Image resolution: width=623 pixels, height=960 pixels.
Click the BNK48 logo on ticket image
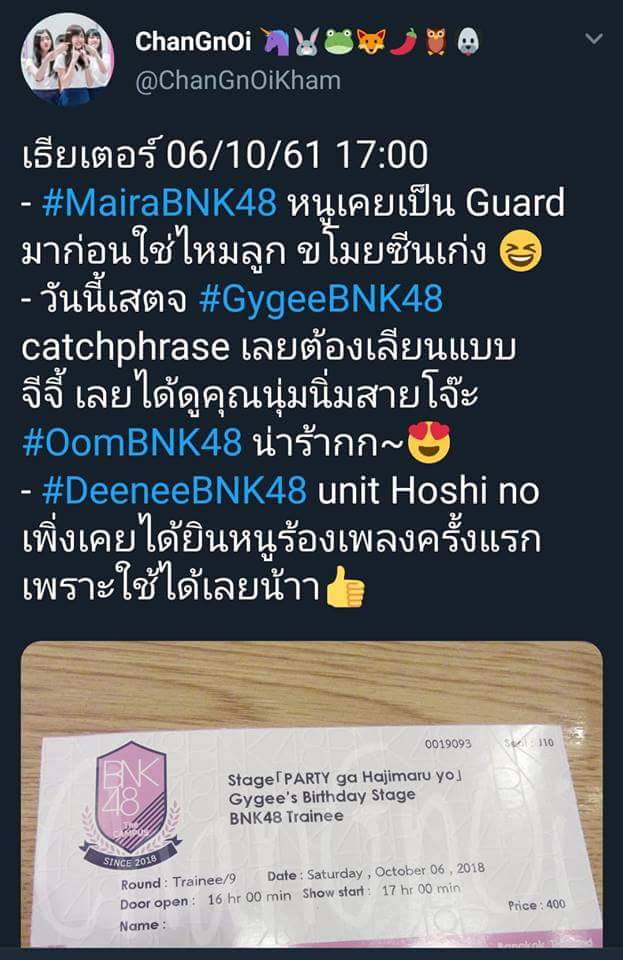[x=131, y=805]
